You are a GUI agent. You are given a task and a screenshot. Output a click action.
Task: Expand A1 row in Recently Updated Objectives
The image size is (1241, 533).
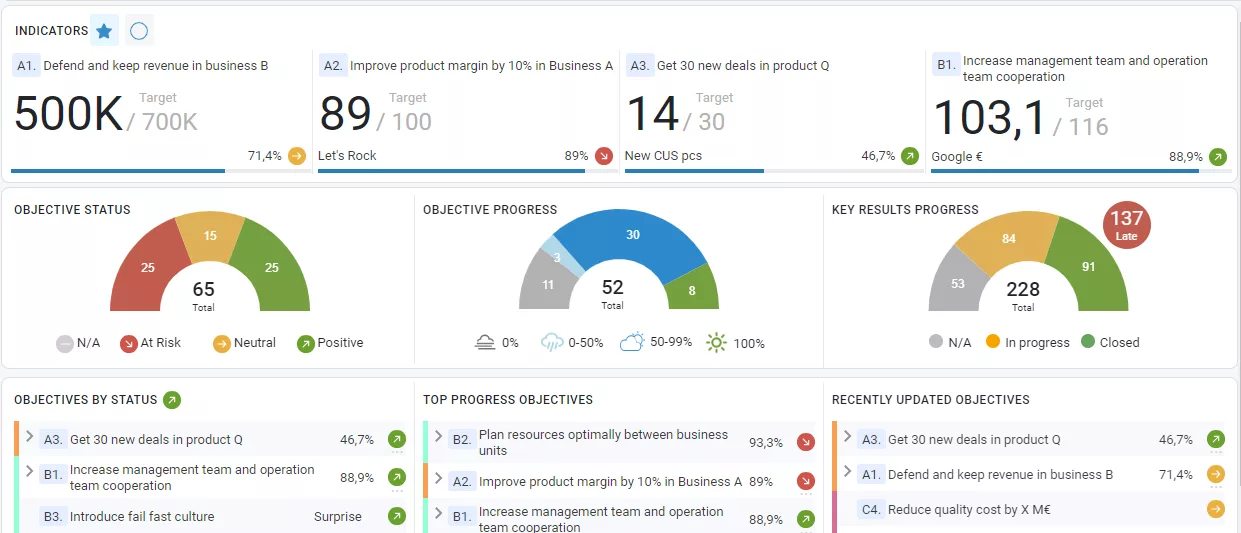click(848, 472)
